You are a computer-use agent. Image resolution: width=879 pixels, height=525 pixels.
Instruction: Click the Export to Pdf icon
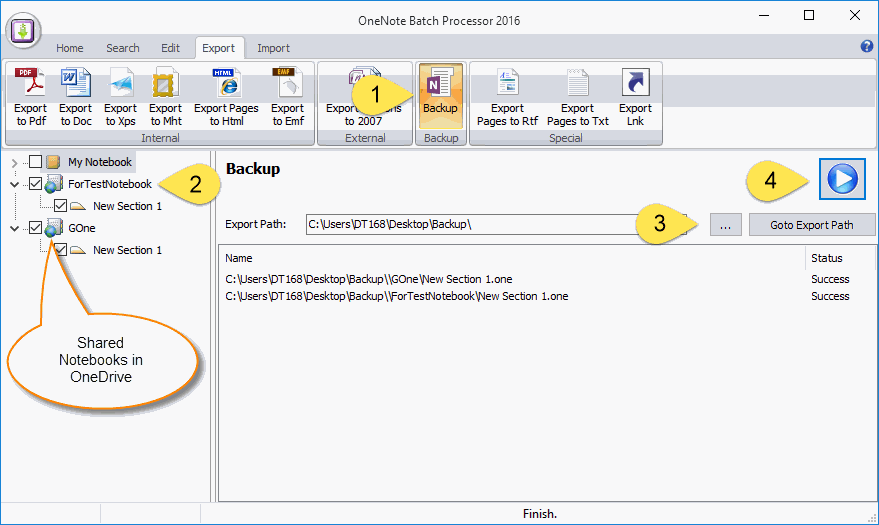click(x=30, y=97)
